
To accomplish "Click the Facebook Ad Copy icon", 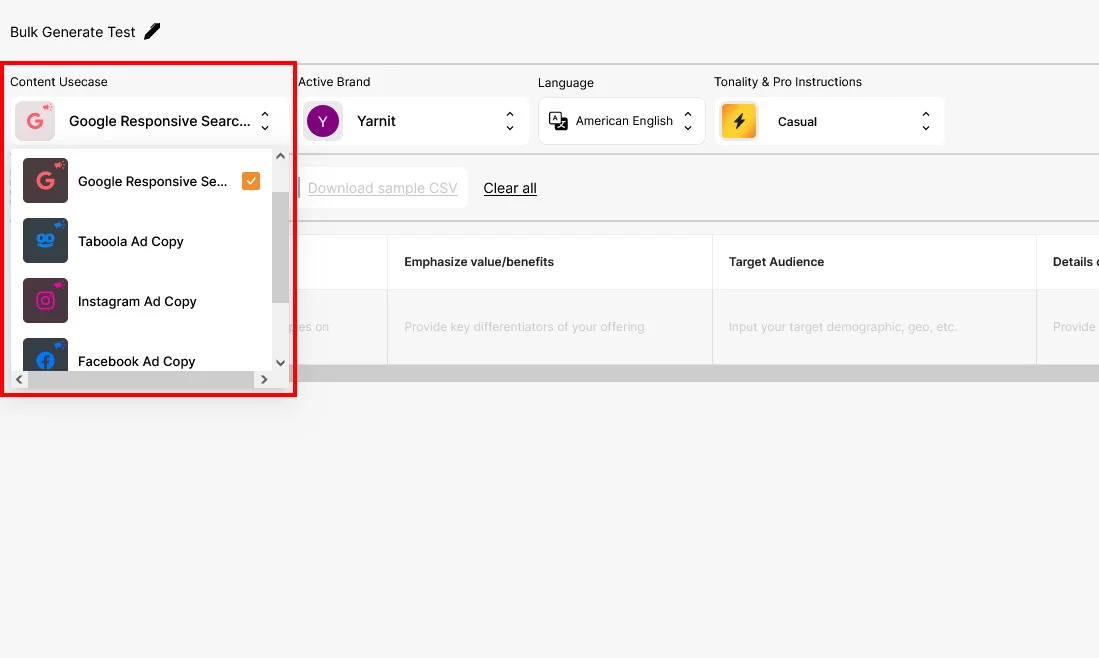I will [x=46, y=355].
